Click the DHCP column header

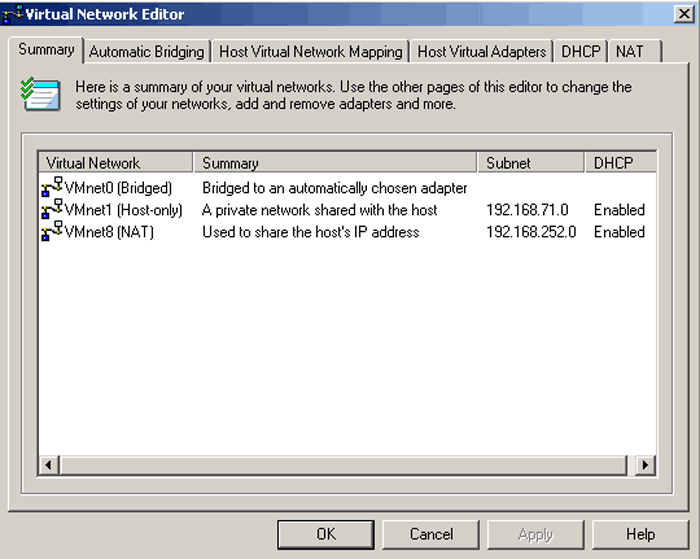621,163
